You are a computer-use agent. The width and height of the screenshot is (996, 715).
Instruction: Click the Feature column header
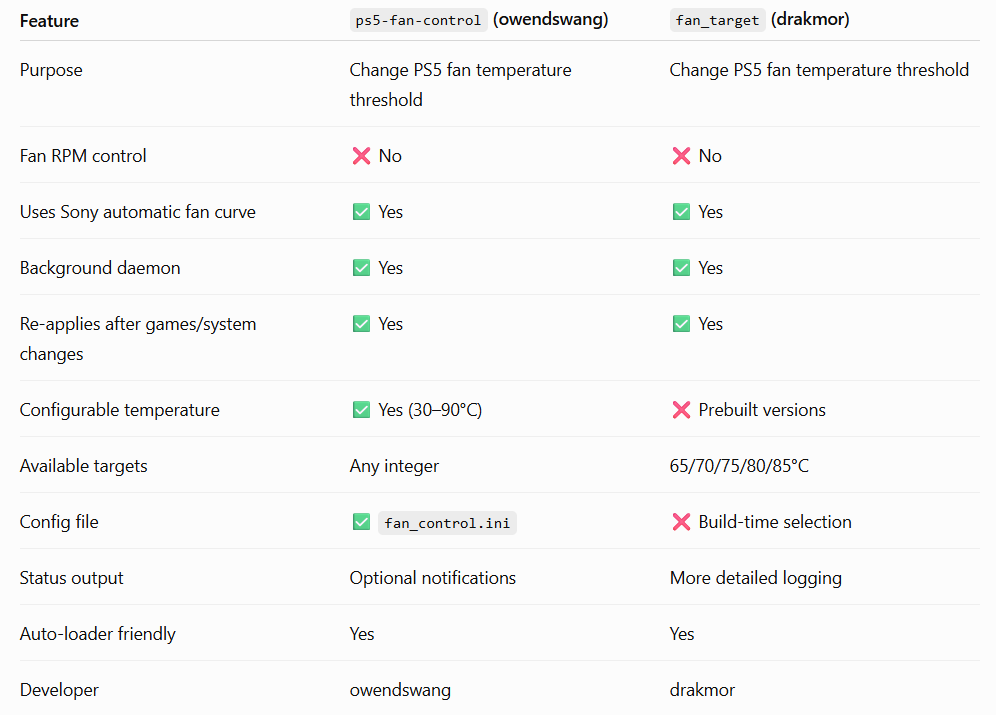point(50,21)
